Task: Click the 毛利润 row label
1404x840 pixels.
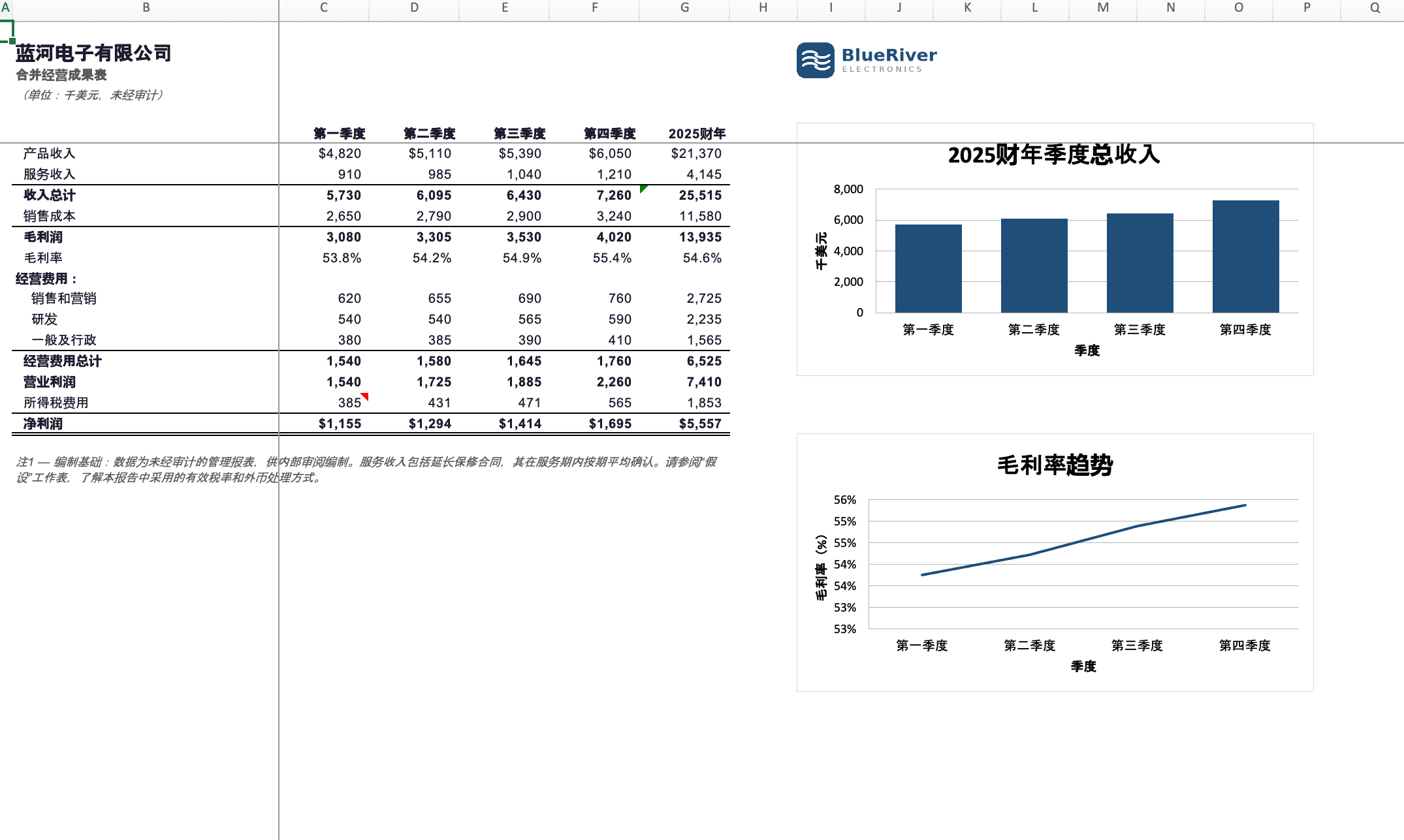Action: click(x=43, y=237)
